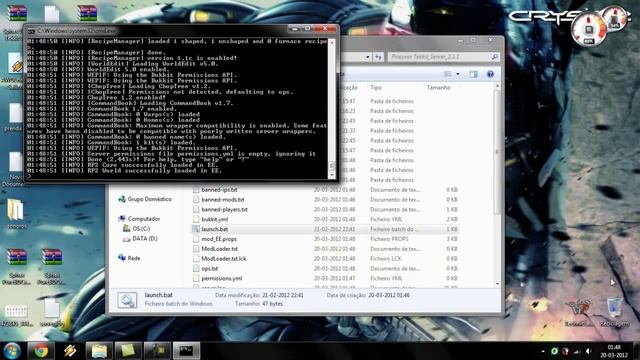The image size is (640, 360).
Task: Click the launch.bat thumbnail in details pane
Action: tap(127, 300)
